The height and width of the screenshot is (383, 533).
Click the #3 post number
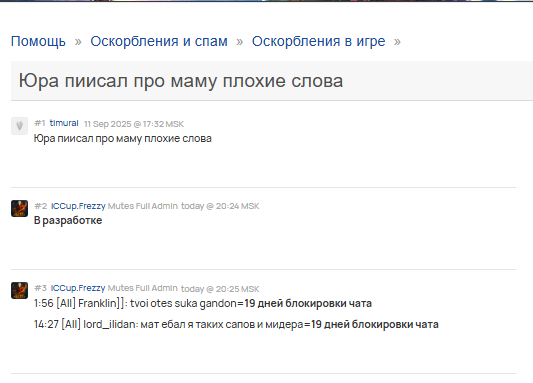coord(40,288)
